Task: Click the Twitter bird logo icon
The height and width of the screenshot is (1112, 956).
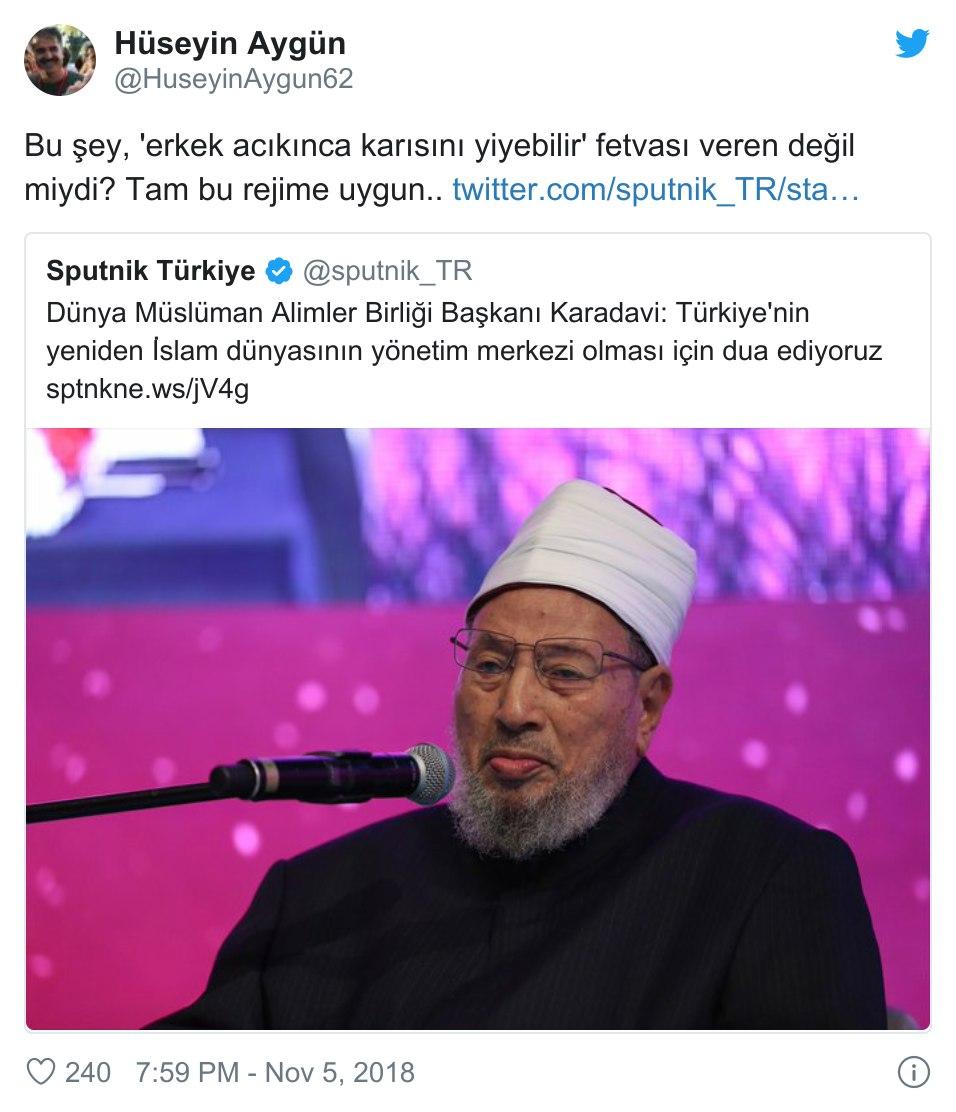Action: [x=911, y=43]
